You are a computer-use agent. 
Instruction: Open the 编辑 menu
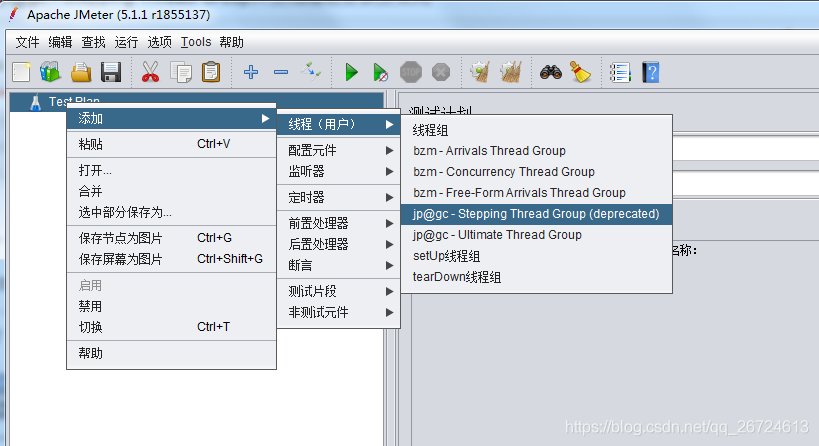coord(60,42)
